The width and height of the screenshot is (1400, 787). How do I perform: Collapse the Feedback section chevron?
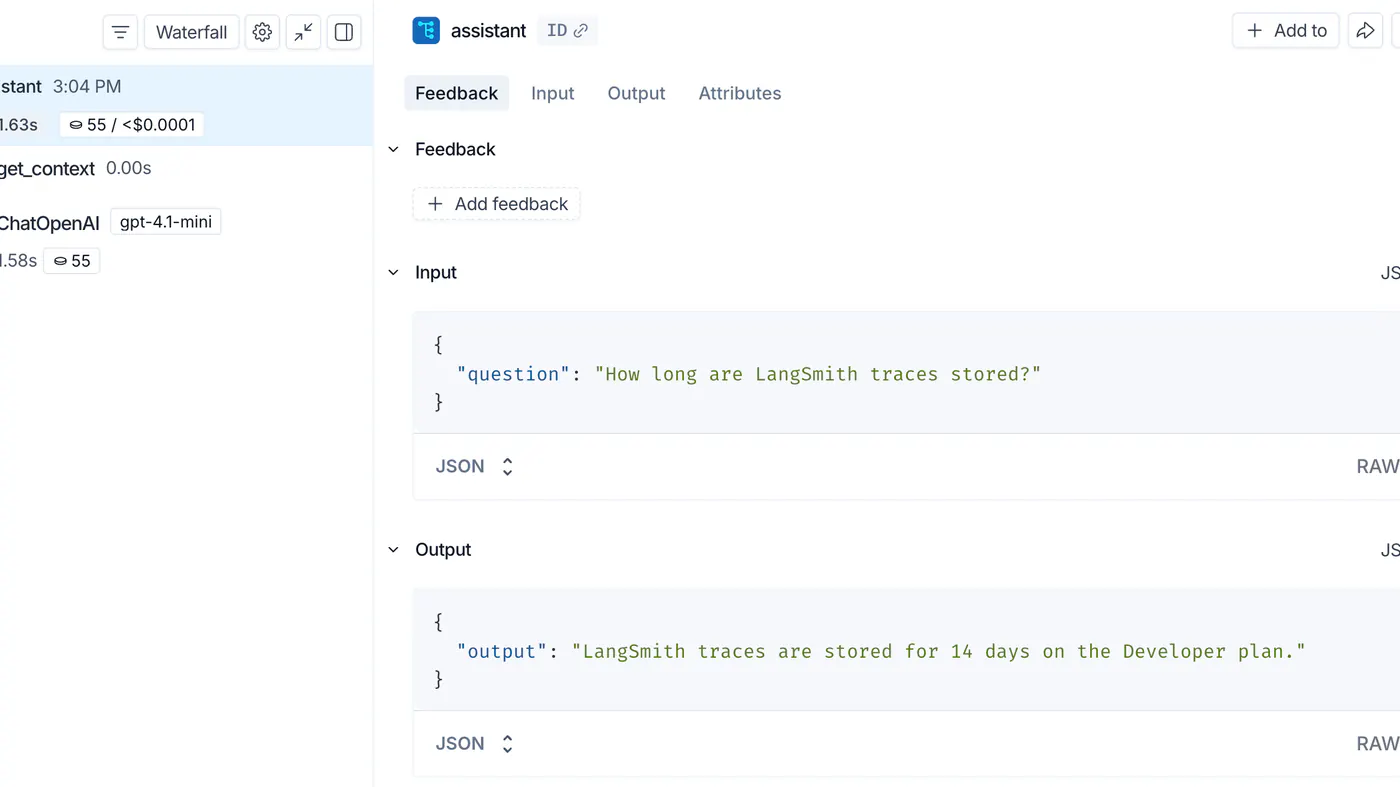pos(394,149)
